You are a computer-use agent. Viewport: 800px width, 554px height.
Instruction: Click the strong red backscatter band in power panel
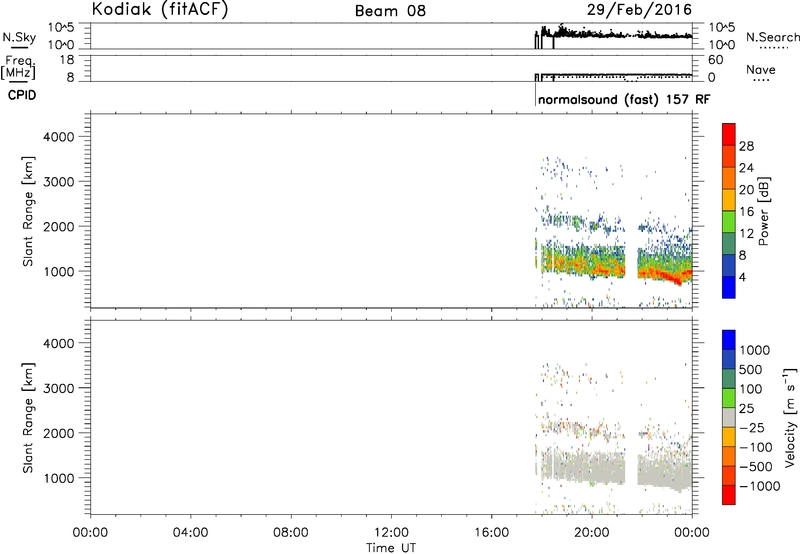click(663, 276)
